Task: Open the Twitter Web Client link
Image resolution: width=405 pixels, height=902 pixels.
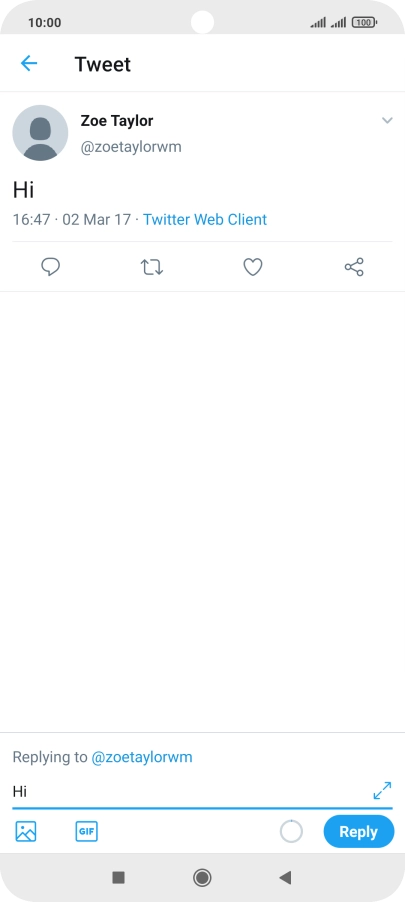Action: pos(205,219)
